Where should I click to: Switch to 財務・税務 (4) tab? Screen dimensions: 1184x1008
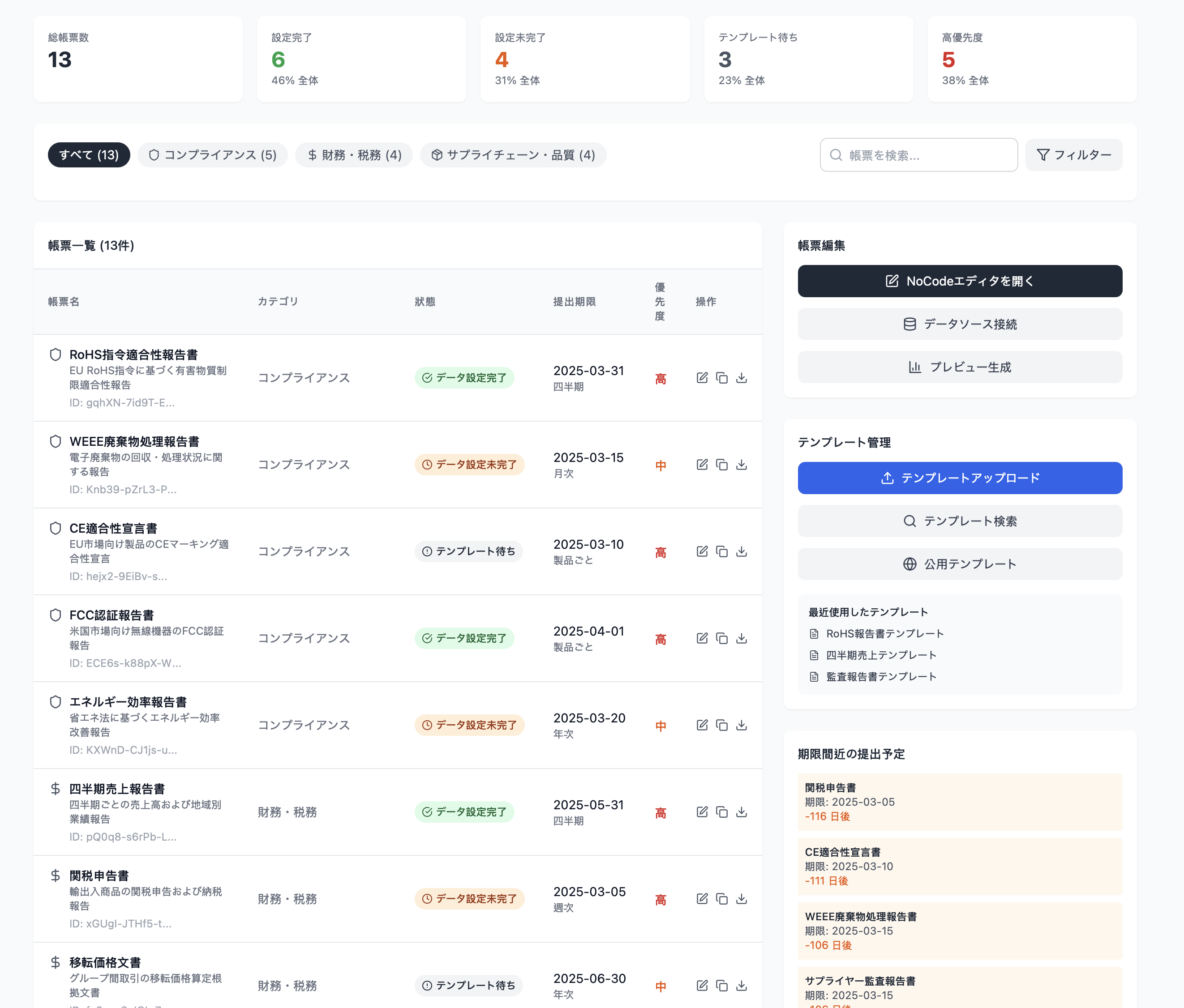pos(354,155)
